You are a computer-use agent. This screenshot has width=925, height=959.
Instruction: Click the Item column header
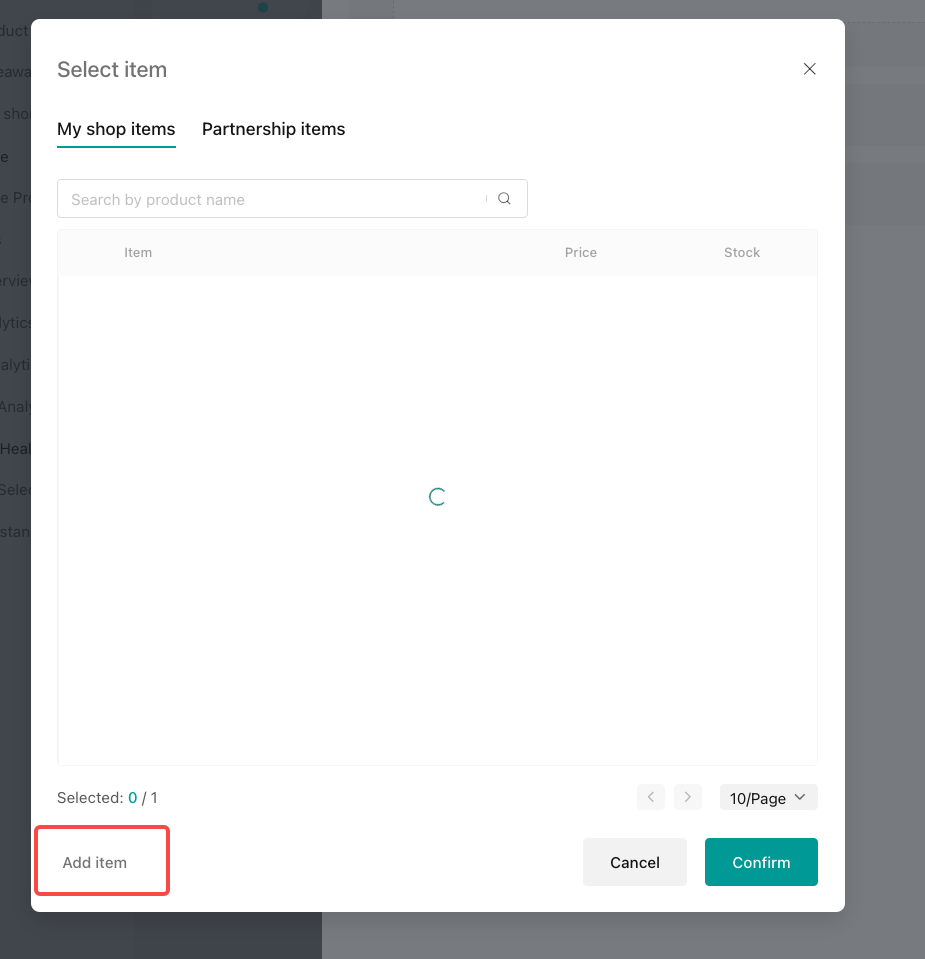pos(138,253)
